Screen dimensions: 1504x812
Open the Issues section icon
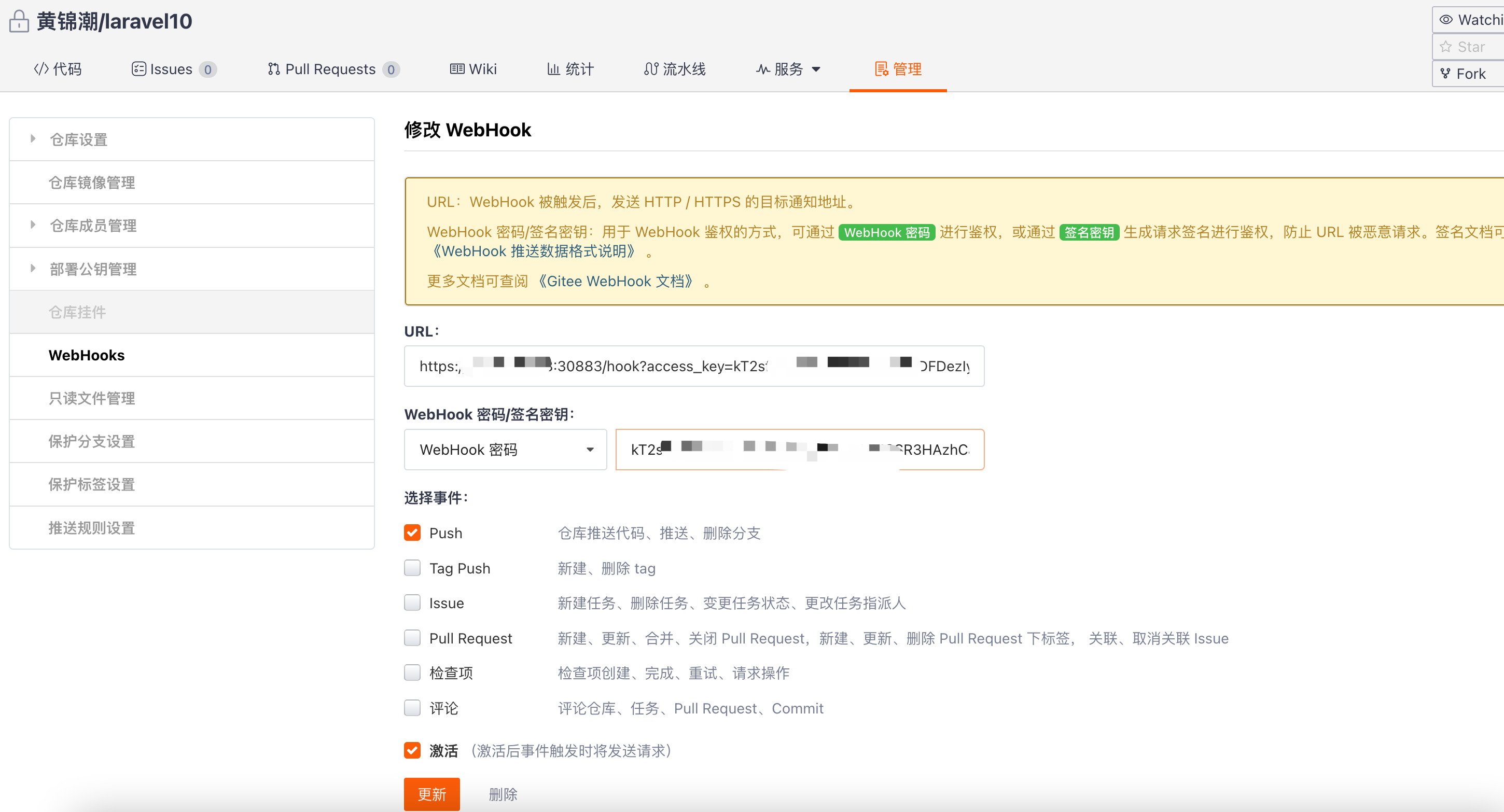pyautogui.click(x=138, y=69)
